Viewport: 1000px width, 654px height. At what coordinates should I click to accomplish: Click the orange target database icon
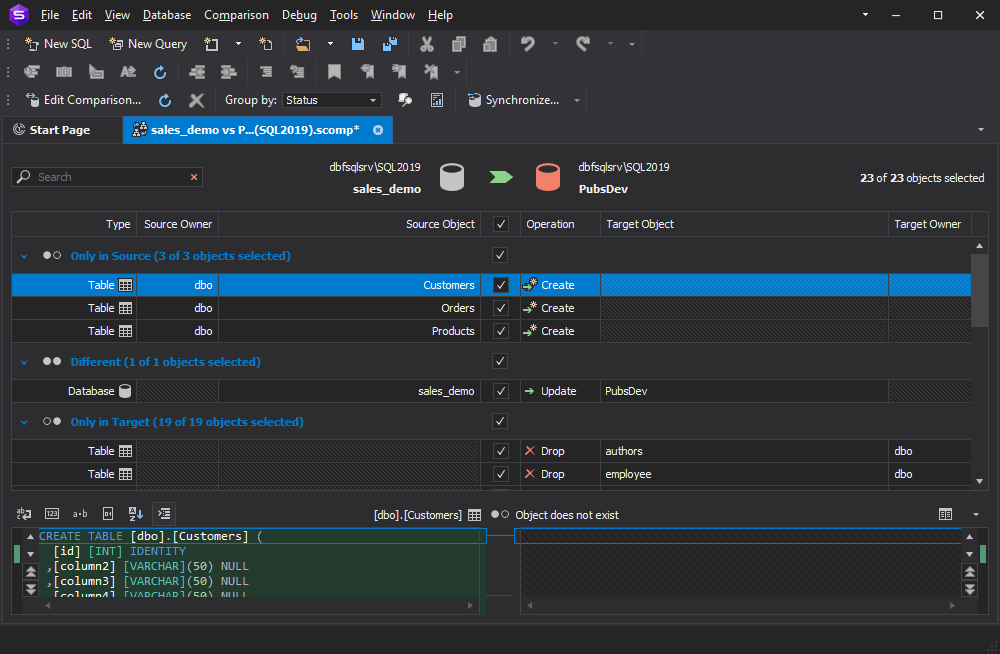[x=548, y=177]
